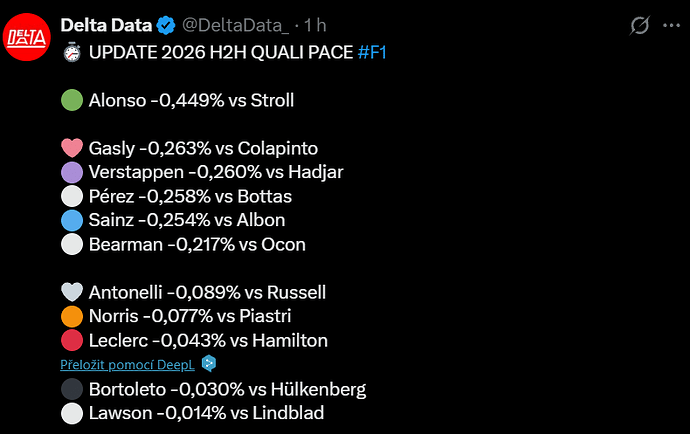This screenshot has width=690, height=434.
Task: Open the Delta Data profile avatar
Action: click(x=26, y=37)
